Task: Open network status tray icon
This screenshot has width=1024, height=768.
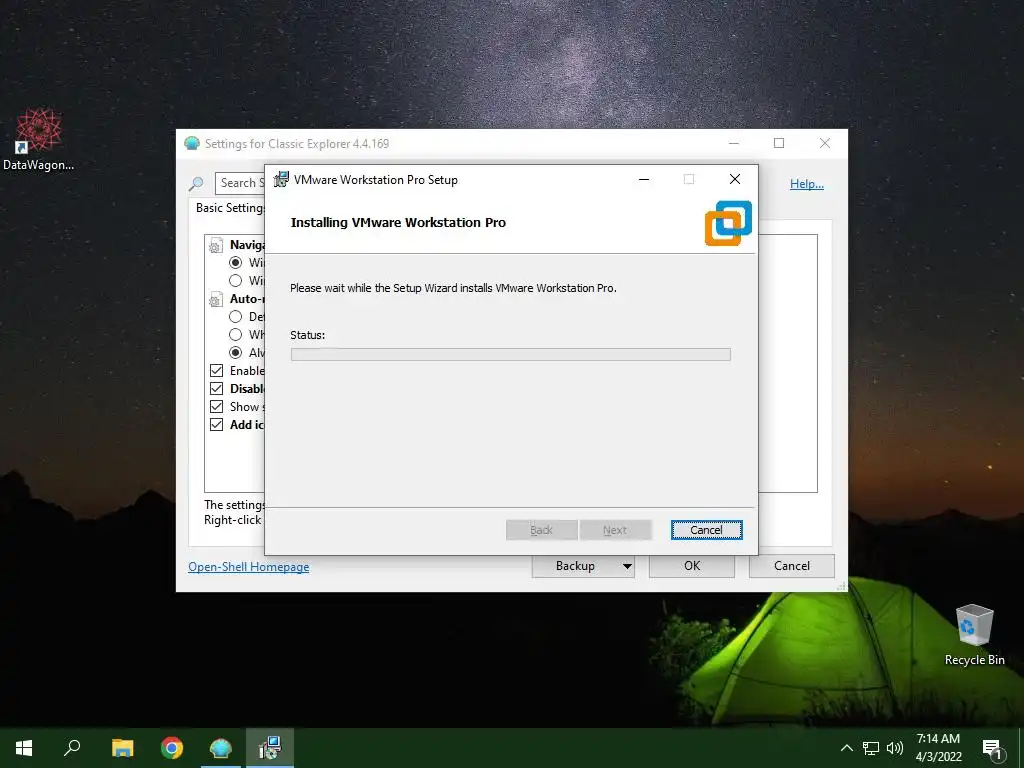Action: click(871, 748)
